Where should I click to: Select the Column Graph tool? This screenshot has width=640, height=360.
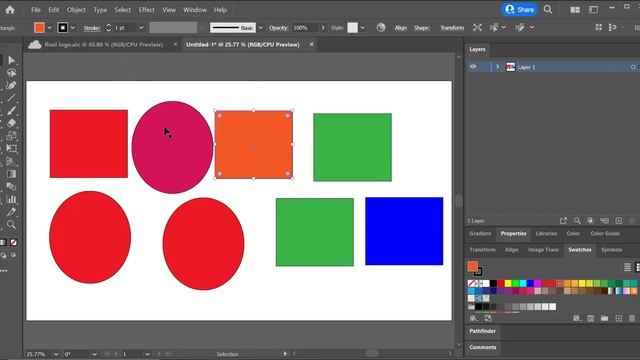coord(11,199)
